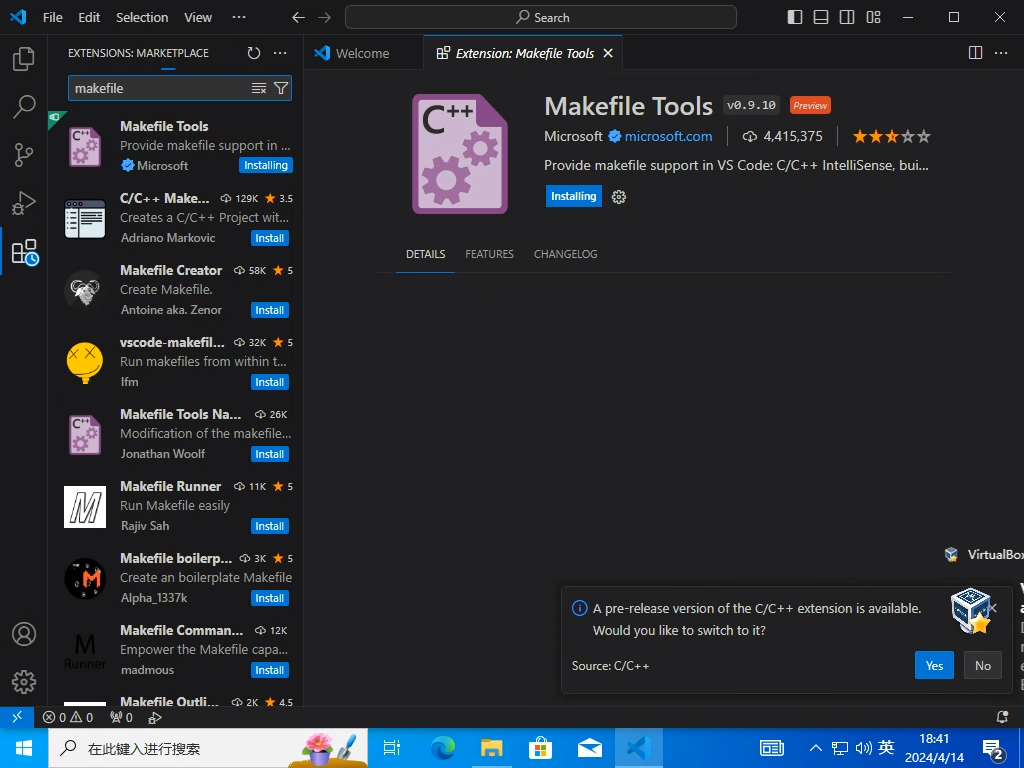The image size is (1024, 768).
Task: Expand the hidden menu bar items ellipsis
Action: 238,17
